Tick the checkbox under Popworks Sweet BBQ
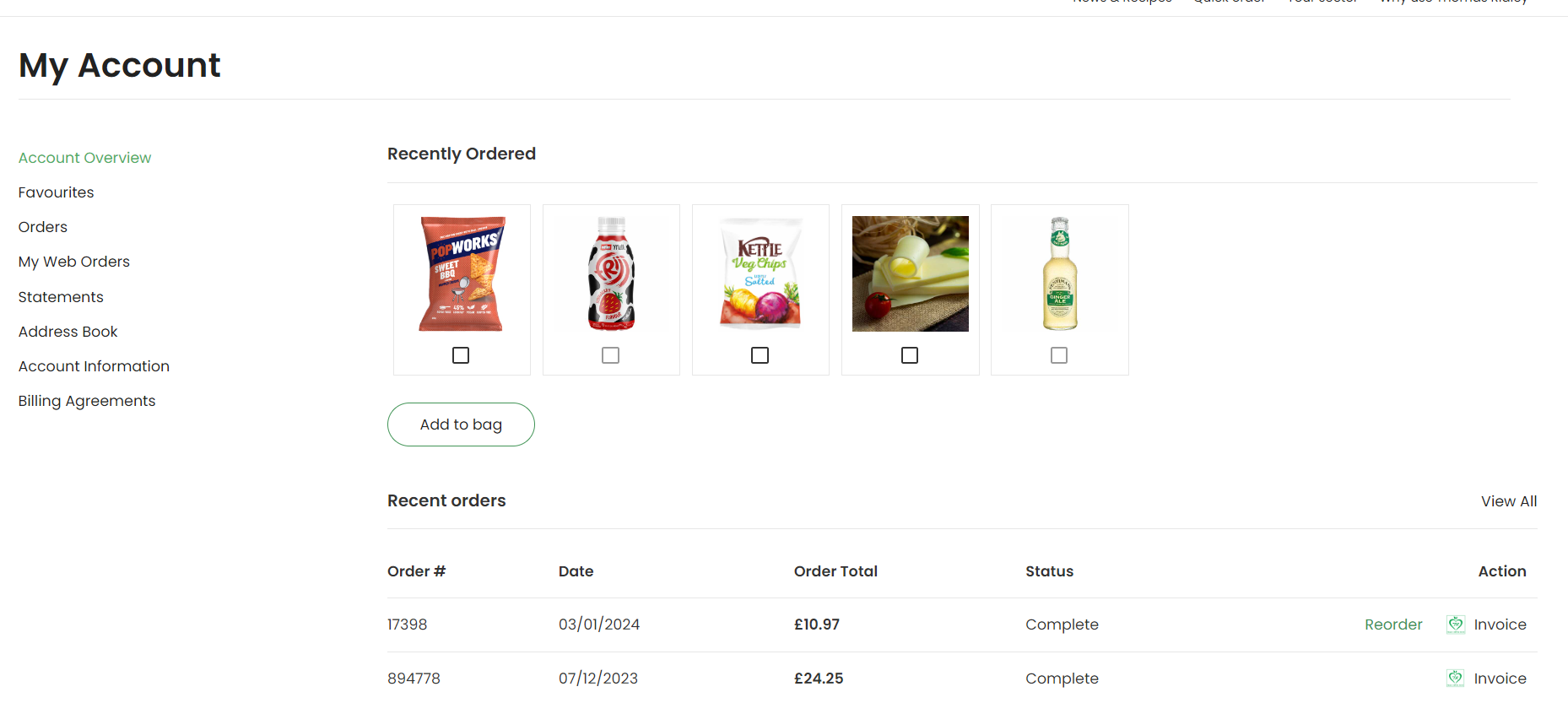This screenshot has width=1568, height=703. point(461,355)
